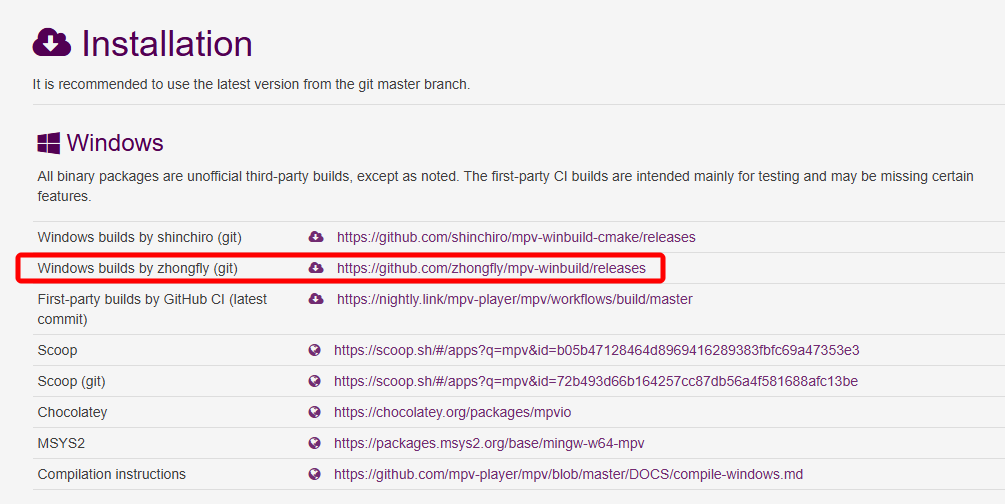Click the 'Scoop' row label

click(x=58, y=350)
